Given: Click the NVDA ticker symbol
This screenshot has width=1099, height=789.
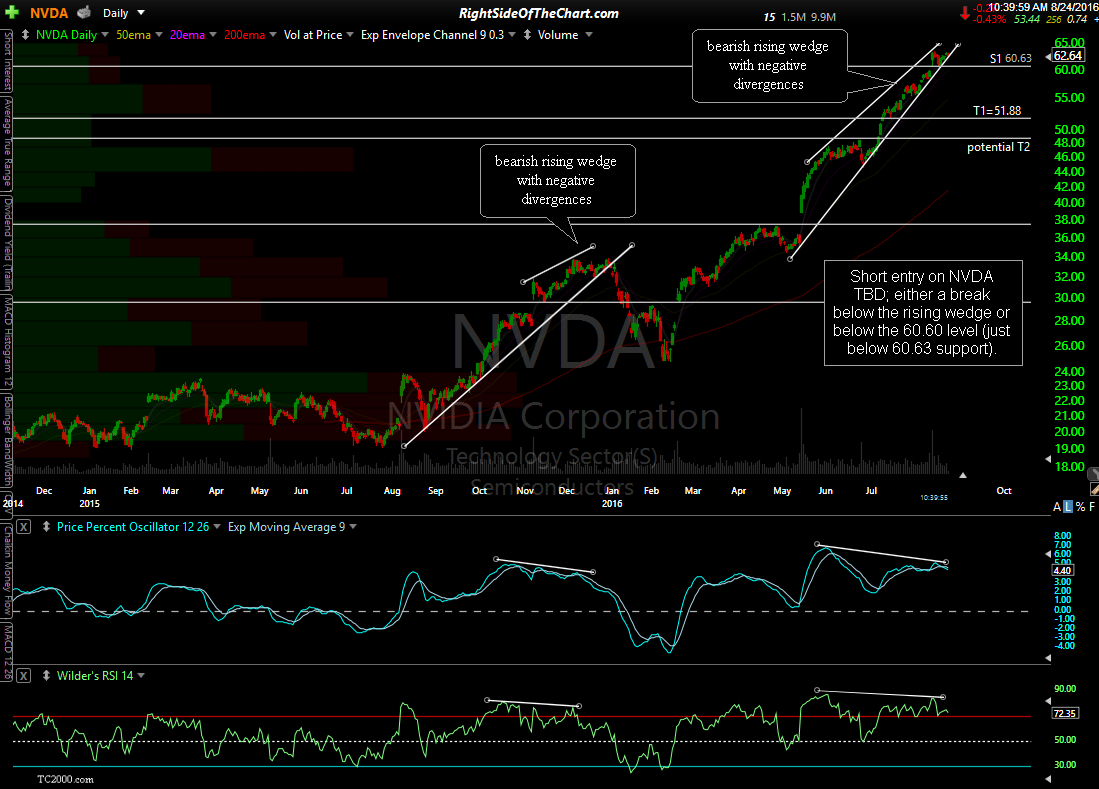Looking at the screenshot, I should (x=49, y=13).
